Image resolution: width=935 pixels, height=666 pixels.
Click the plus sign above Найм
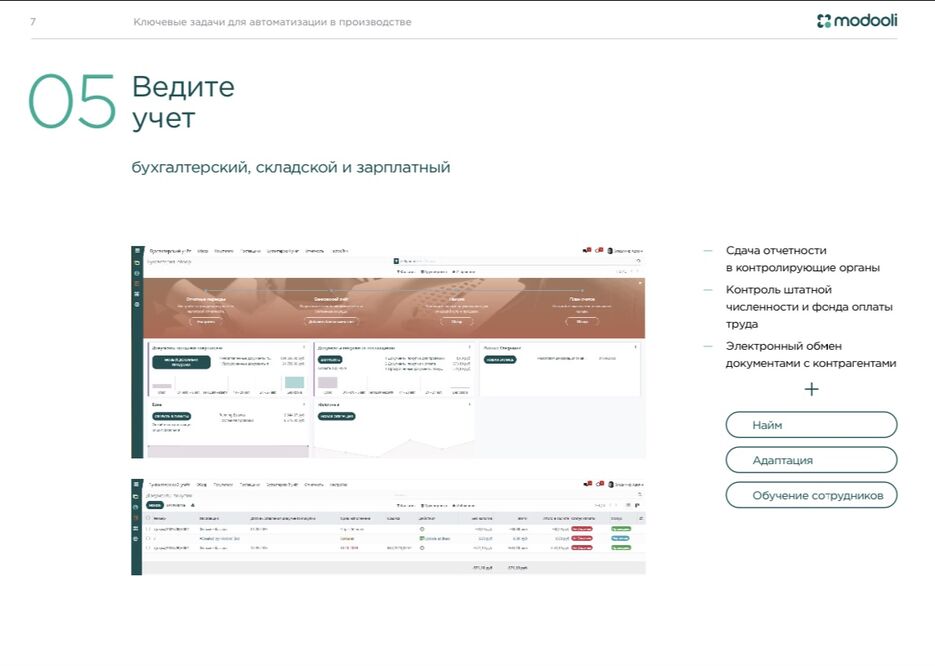click(811, 389)
